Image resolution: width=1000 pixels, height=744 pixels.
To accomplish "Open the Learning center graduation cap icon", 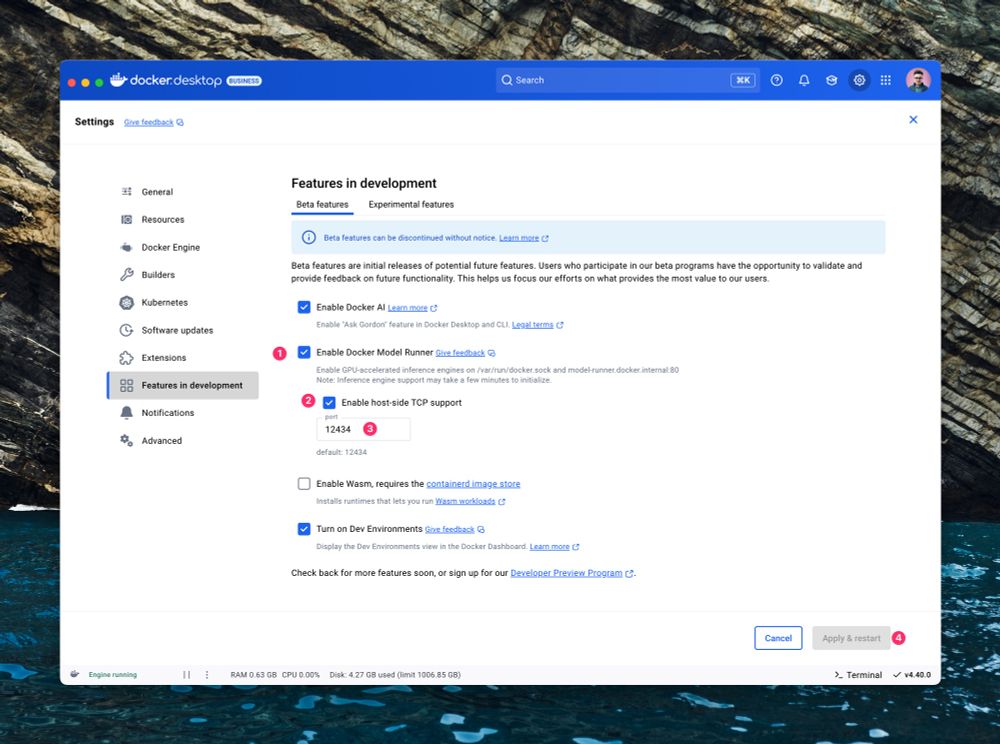I will click(x=832, y=80).
